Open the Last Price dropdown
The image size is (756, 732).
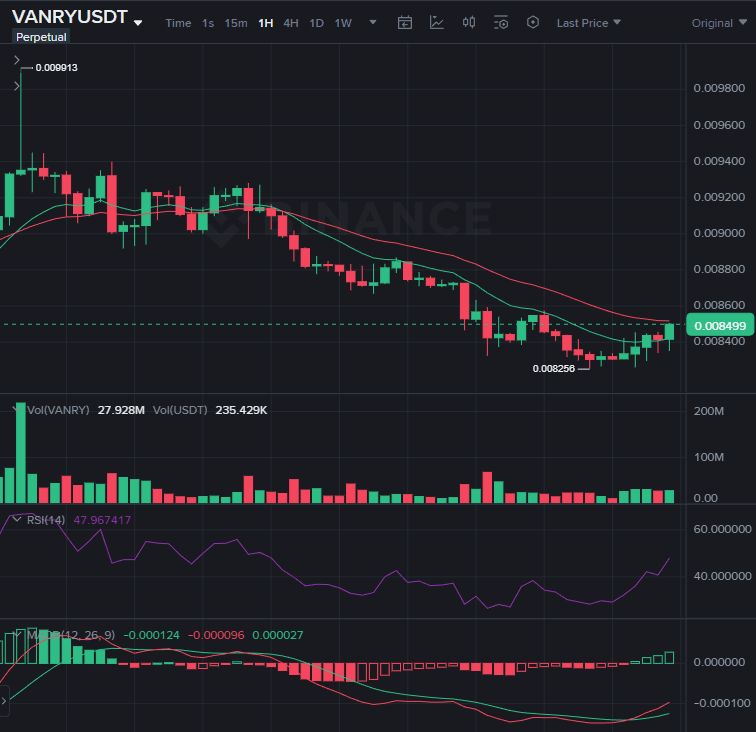(x=589, y=23)
